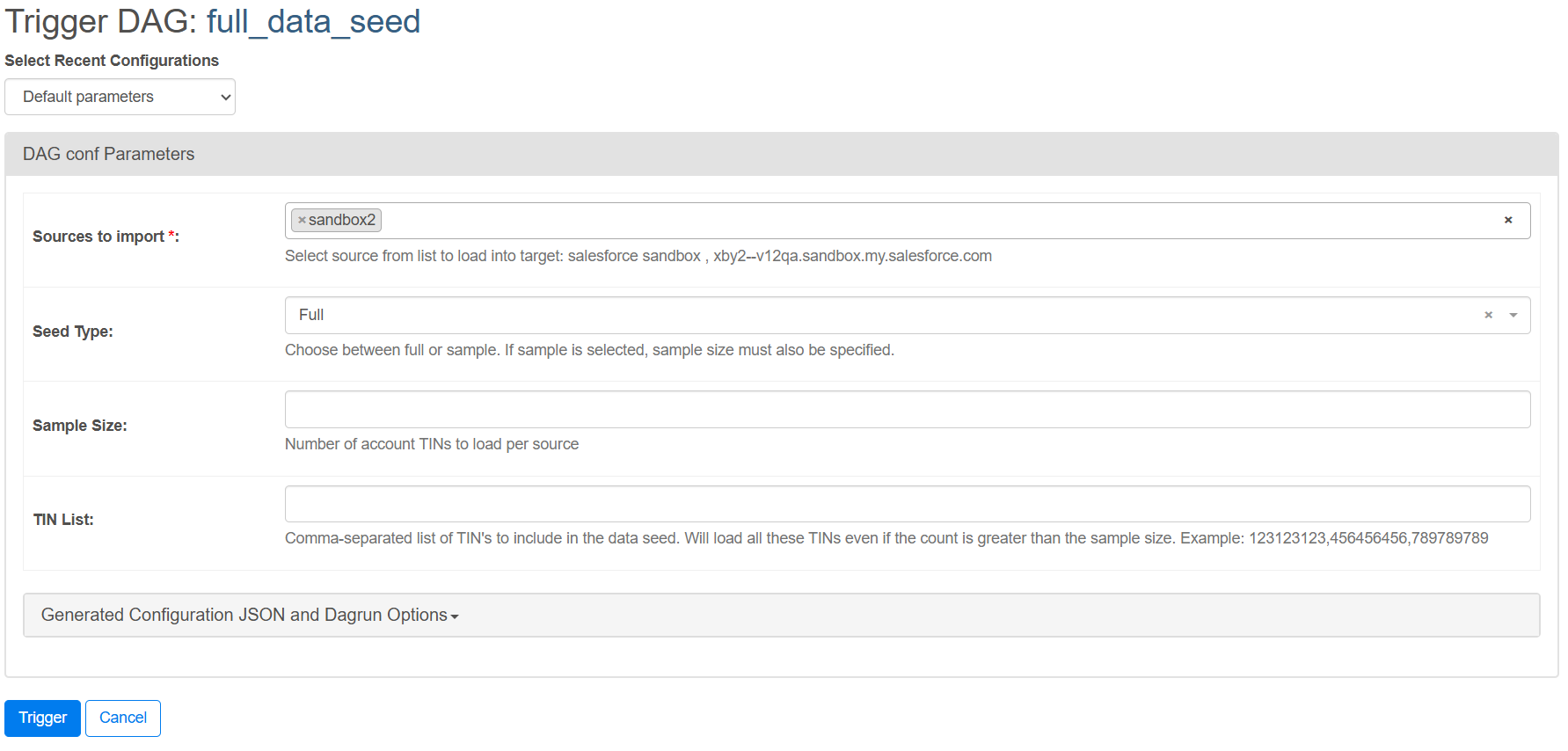Click the required-field asterisk beside Sources to import
The image size is (1568, 751).
coord(170,231)
